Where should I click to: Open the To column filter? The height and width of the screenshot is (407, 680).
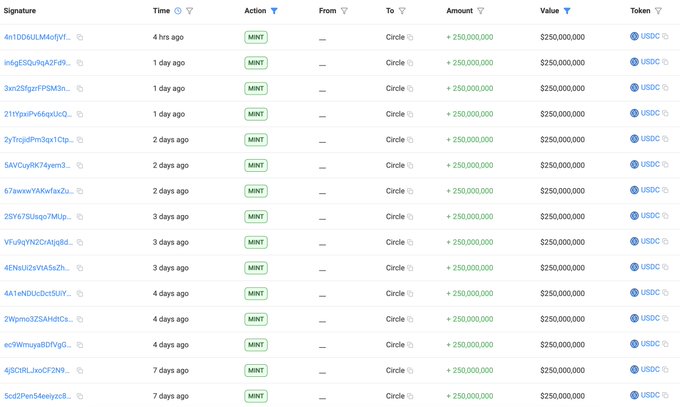(x=402, y=11)
